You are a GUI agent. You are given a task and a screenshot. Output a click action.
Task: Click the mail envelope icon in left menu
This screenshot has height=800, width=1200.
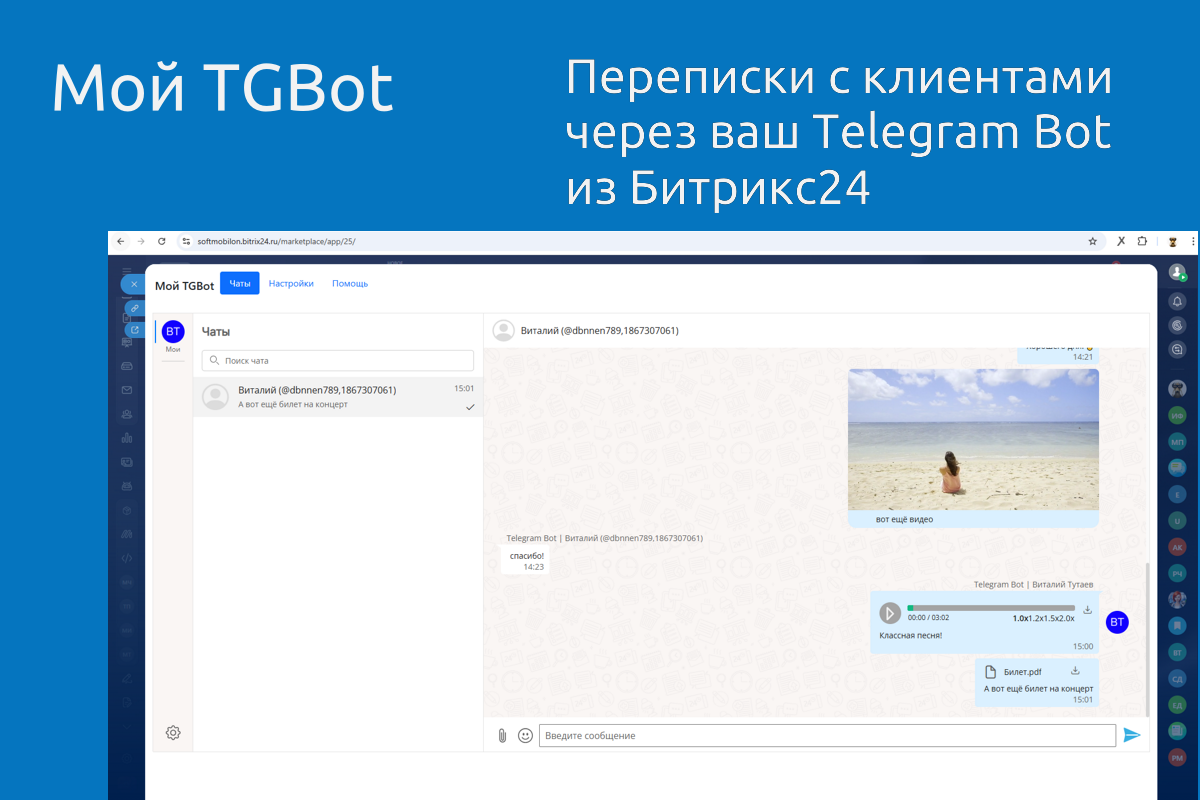pyautogui.click(x=127, y=390)
